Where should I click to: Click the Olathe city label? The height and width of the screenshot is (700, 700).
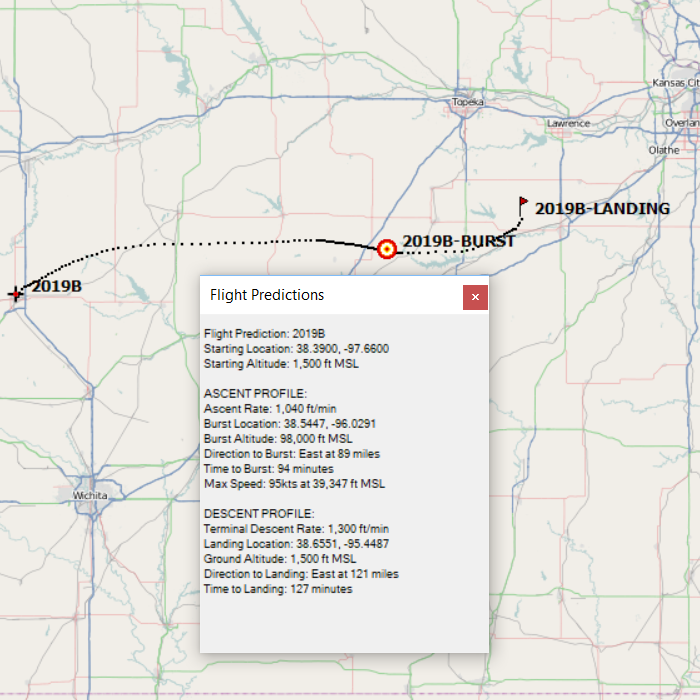point(664,150)
